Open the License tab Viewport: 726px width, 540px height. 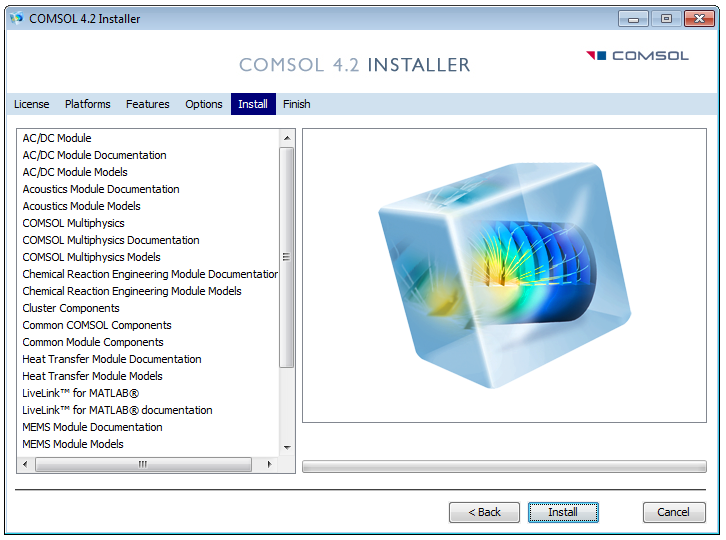click(x=31, y=104)
